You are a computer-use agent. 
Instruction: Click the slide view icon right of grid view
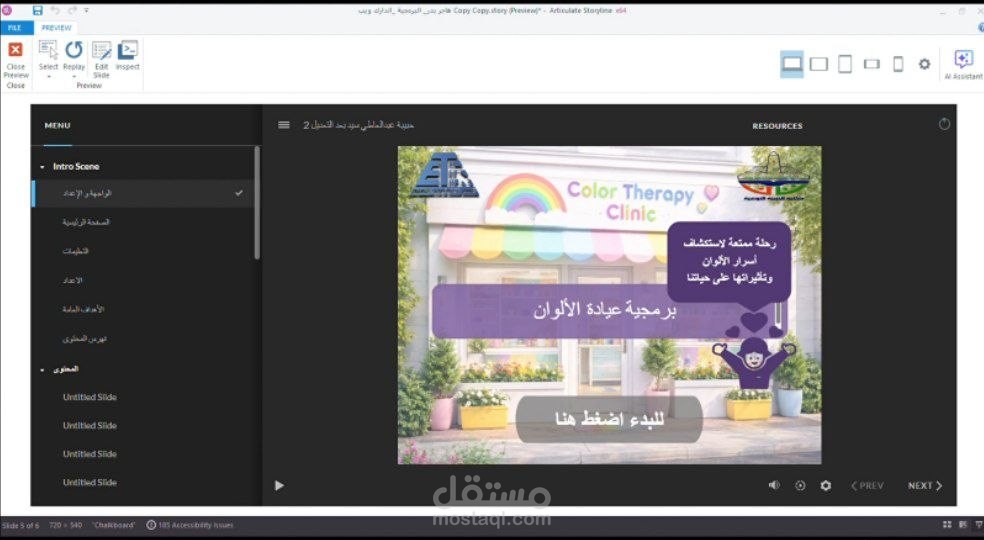pos(963,525)
